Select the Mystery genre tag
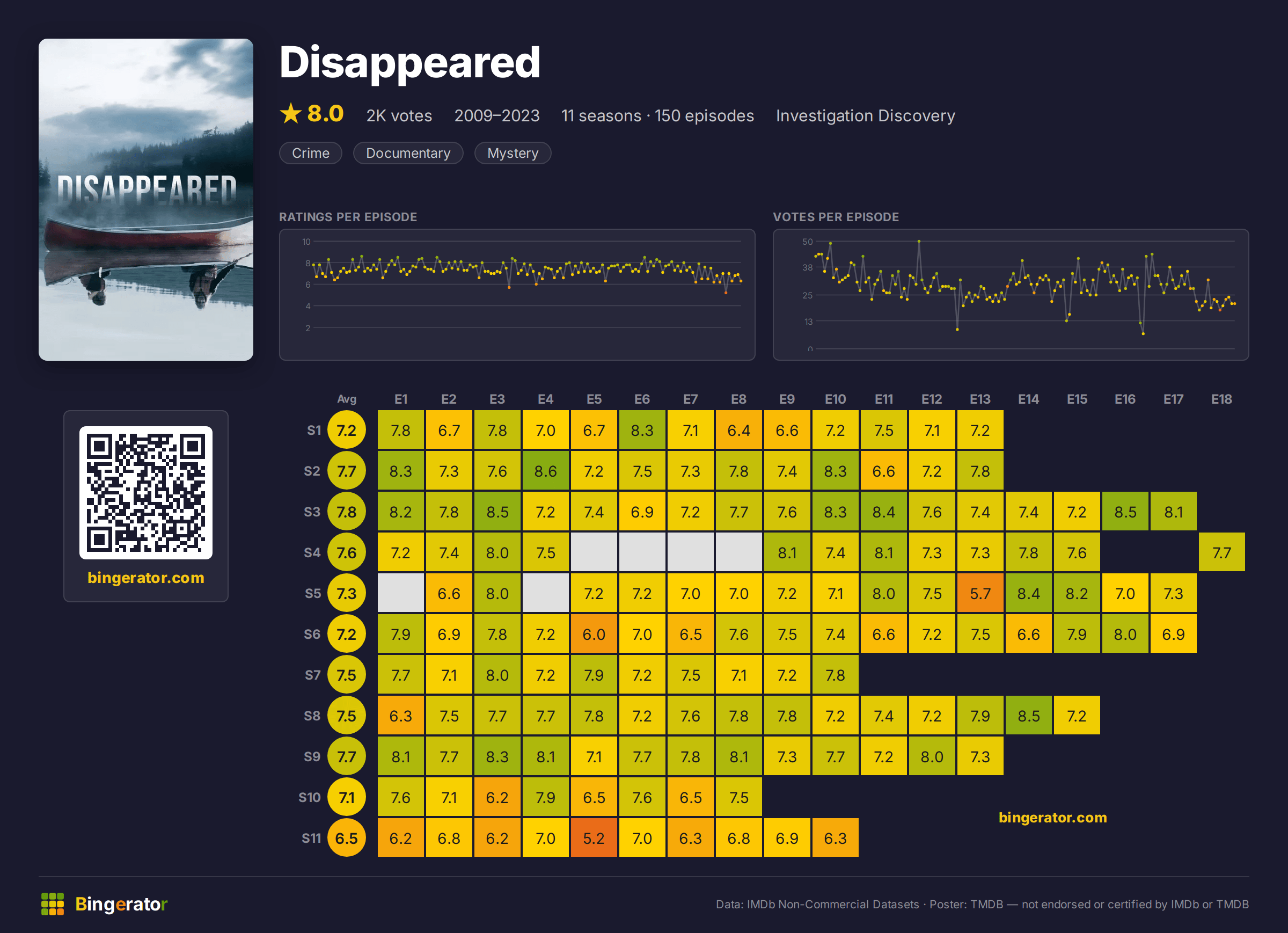Screen dimensions: 1288x933 coord(512,153)
